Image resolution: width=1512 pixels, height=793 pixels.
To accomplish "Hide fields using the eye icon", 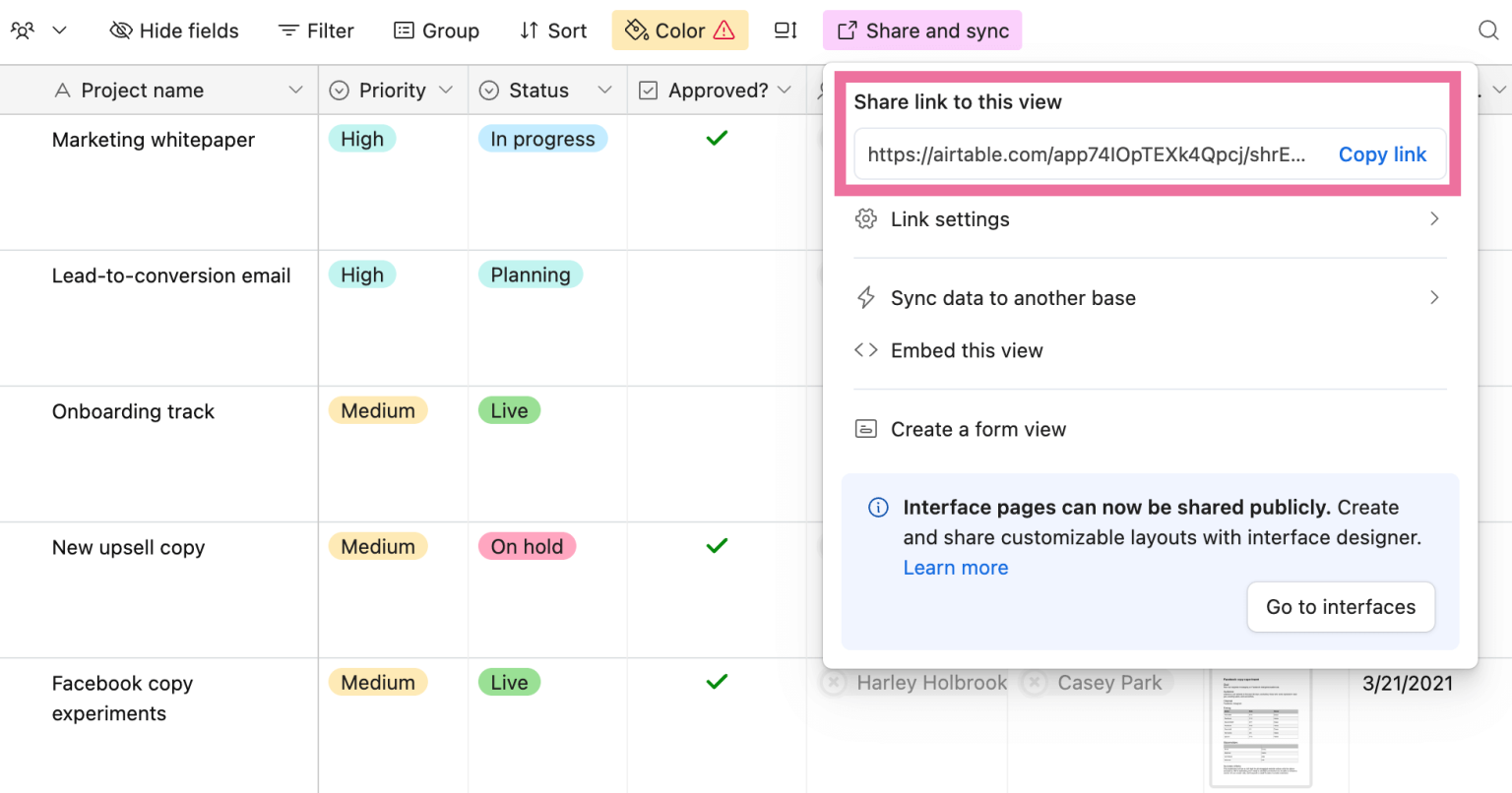I will pos(121,30).
